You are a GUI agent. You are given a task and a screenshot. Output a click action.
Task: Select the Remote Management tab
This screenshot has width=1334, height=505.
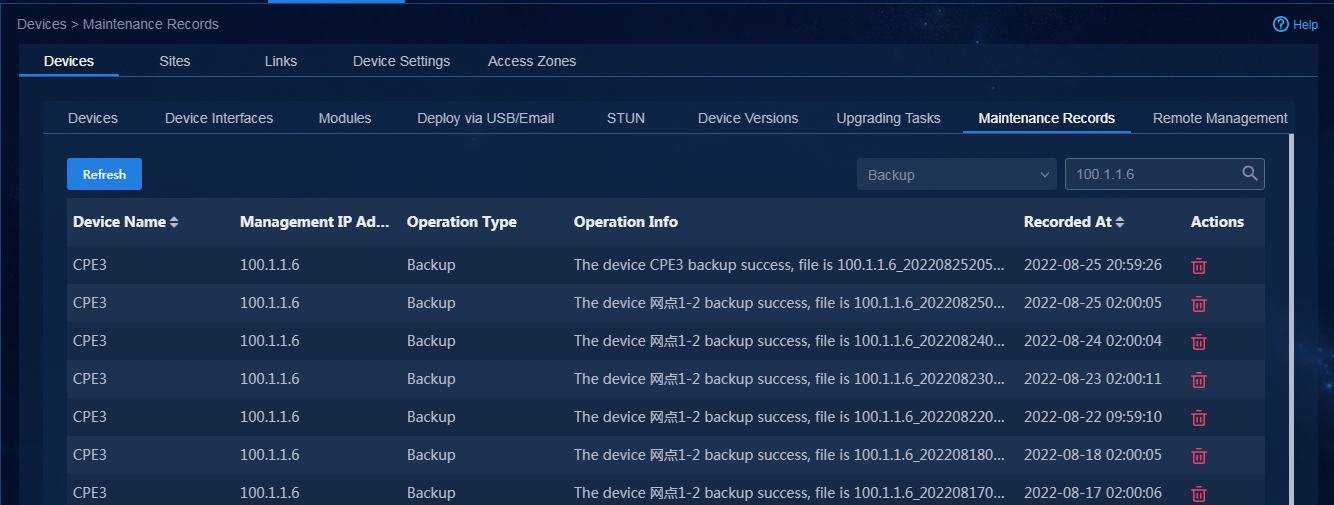[1220, 118]
